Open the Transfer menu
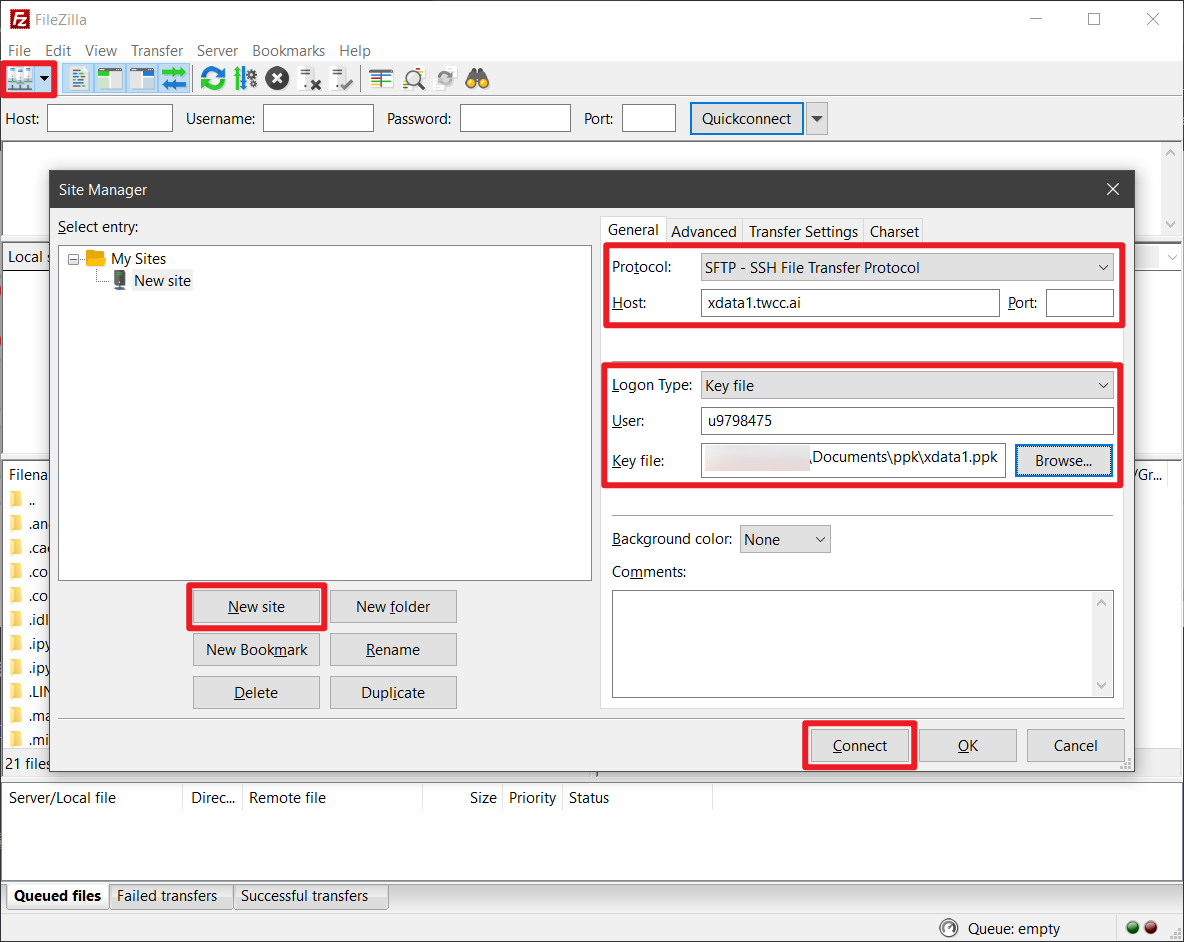Image resolution: width=1184 pixels, height=942 pixels. point(157,51)
